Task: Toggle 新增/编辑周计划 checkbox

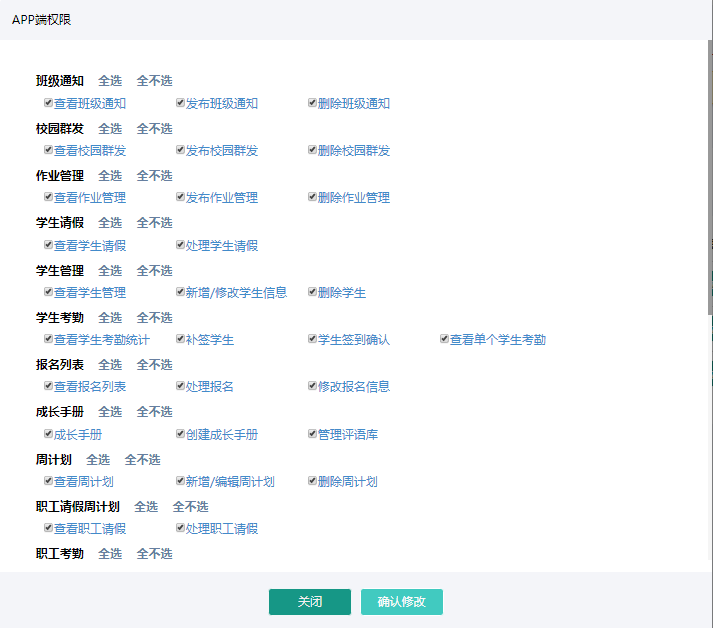Action: point(180,481)
